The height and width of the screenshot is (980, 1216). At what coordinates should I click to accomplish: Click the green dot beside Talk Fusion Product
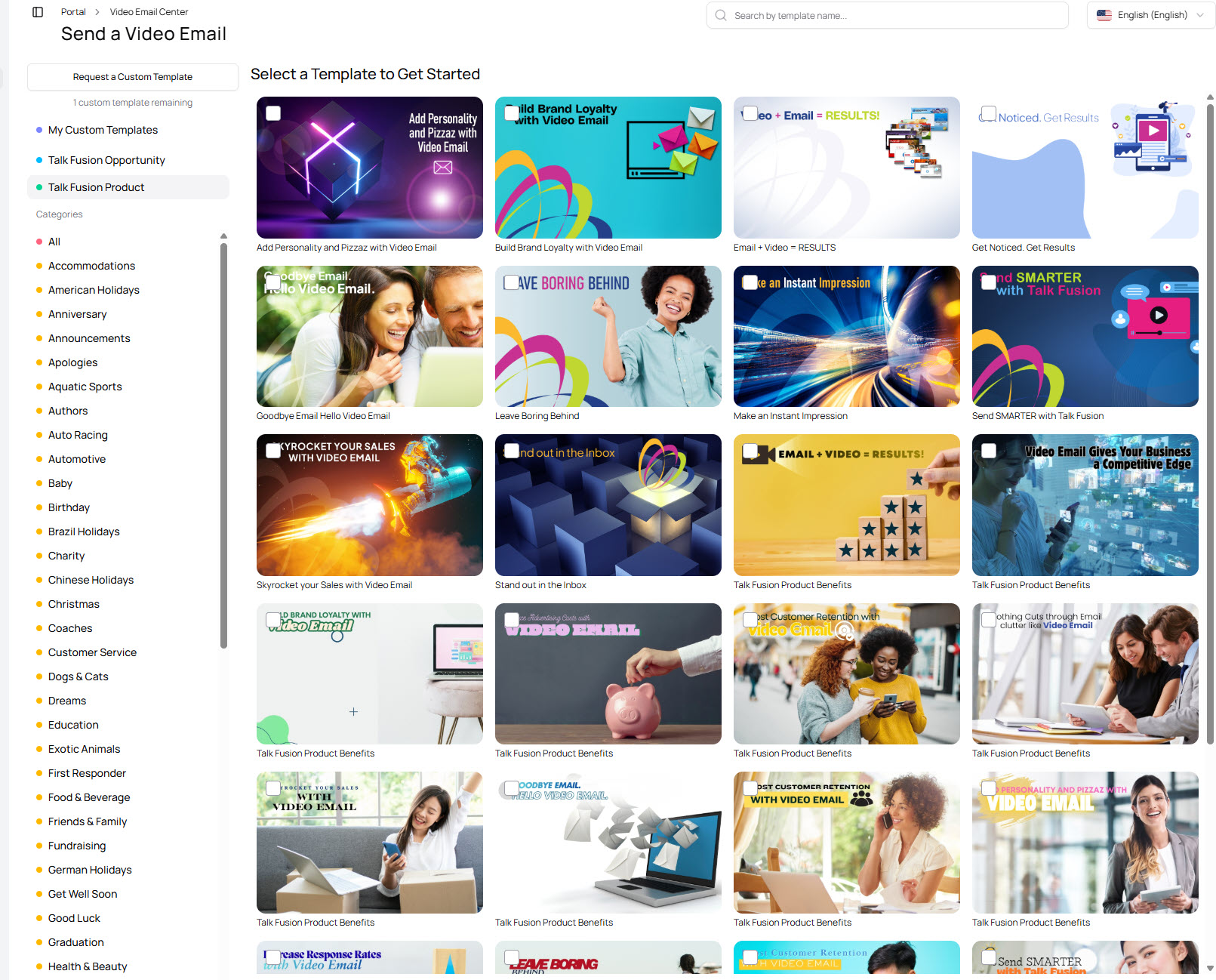click(x=39, y=187)
